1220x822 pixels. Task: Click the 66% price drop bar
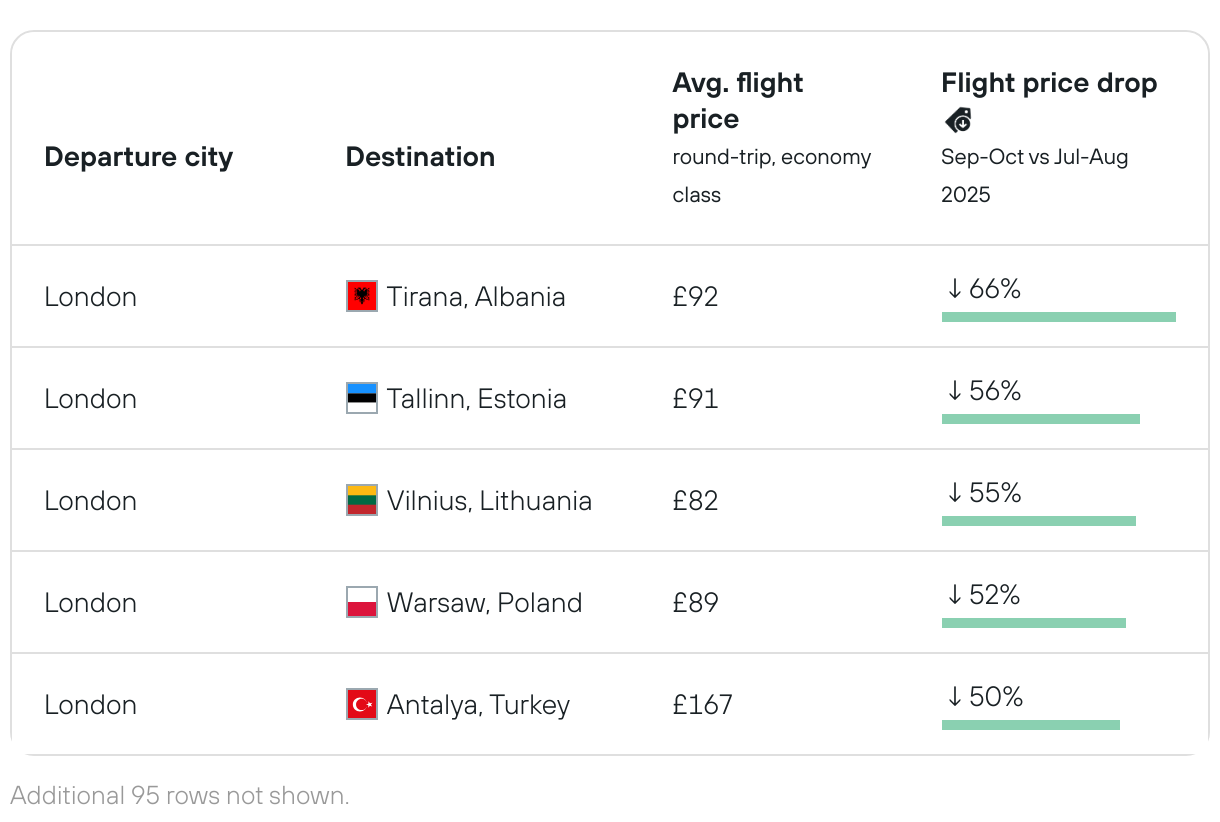1058,317
